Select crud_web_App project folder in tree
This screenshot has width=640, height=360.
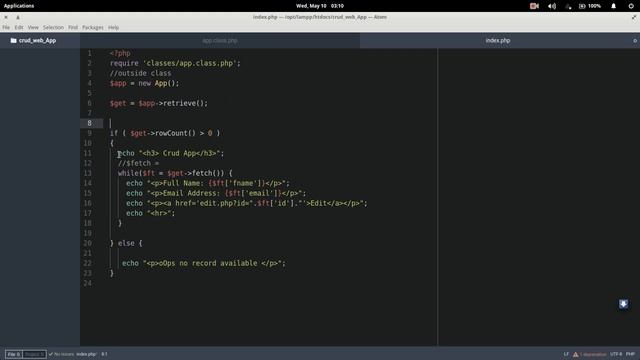tap(37, 40)
